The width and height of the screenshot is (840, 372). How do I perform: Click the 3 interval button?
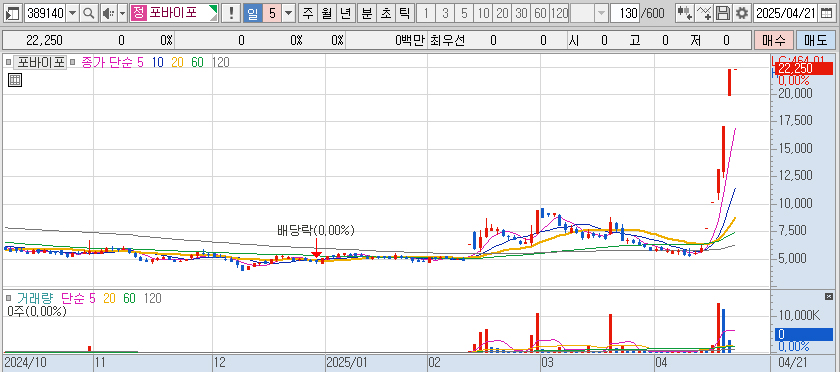pyautogui.click(x=445, y=13)
